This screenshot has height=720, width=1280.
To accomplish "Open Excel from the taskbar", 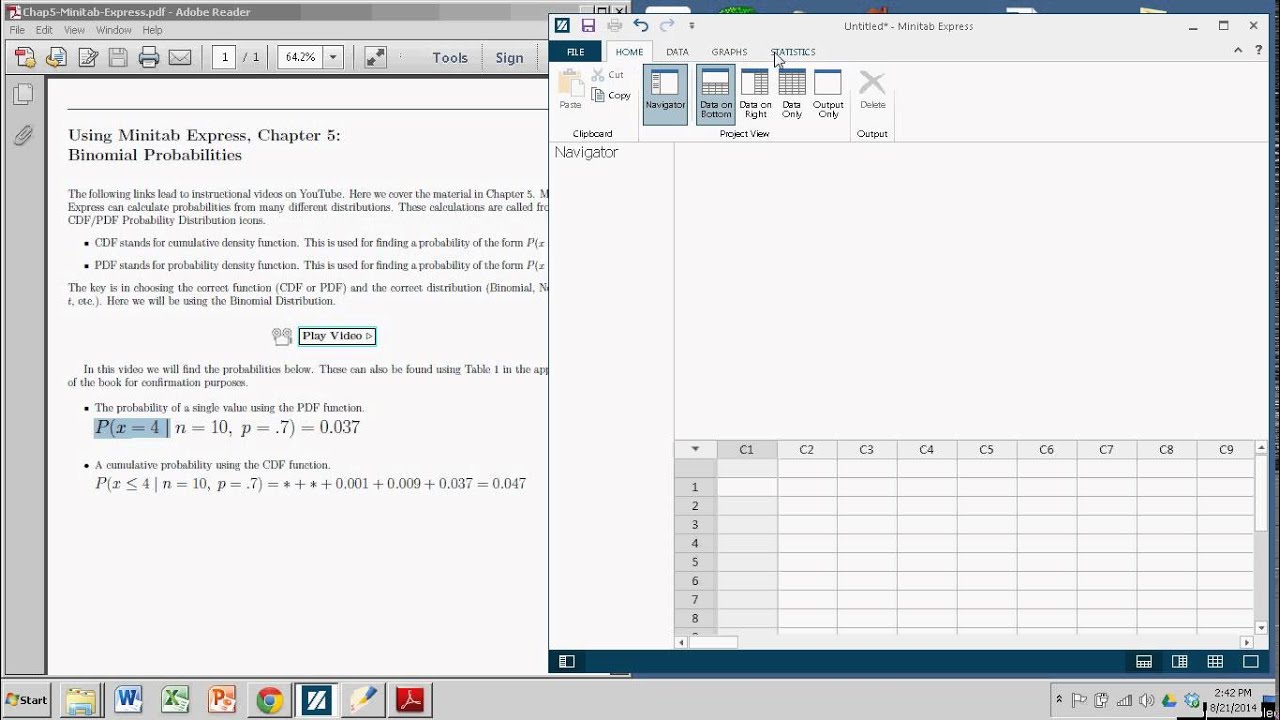I will click(176, 700).
